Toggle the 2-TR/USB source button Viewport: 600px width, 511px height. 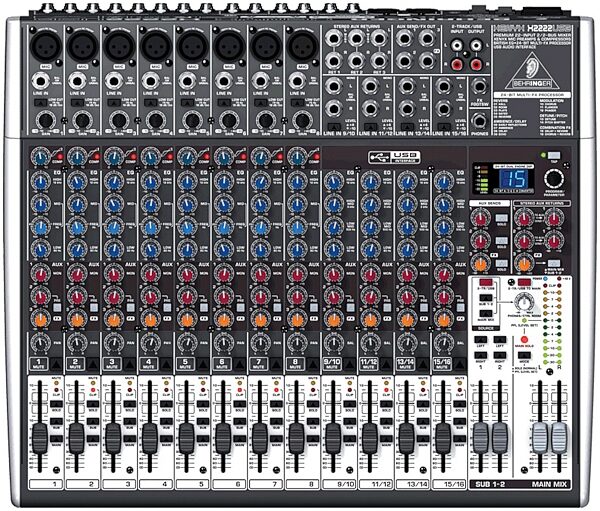tap(486, 283)
